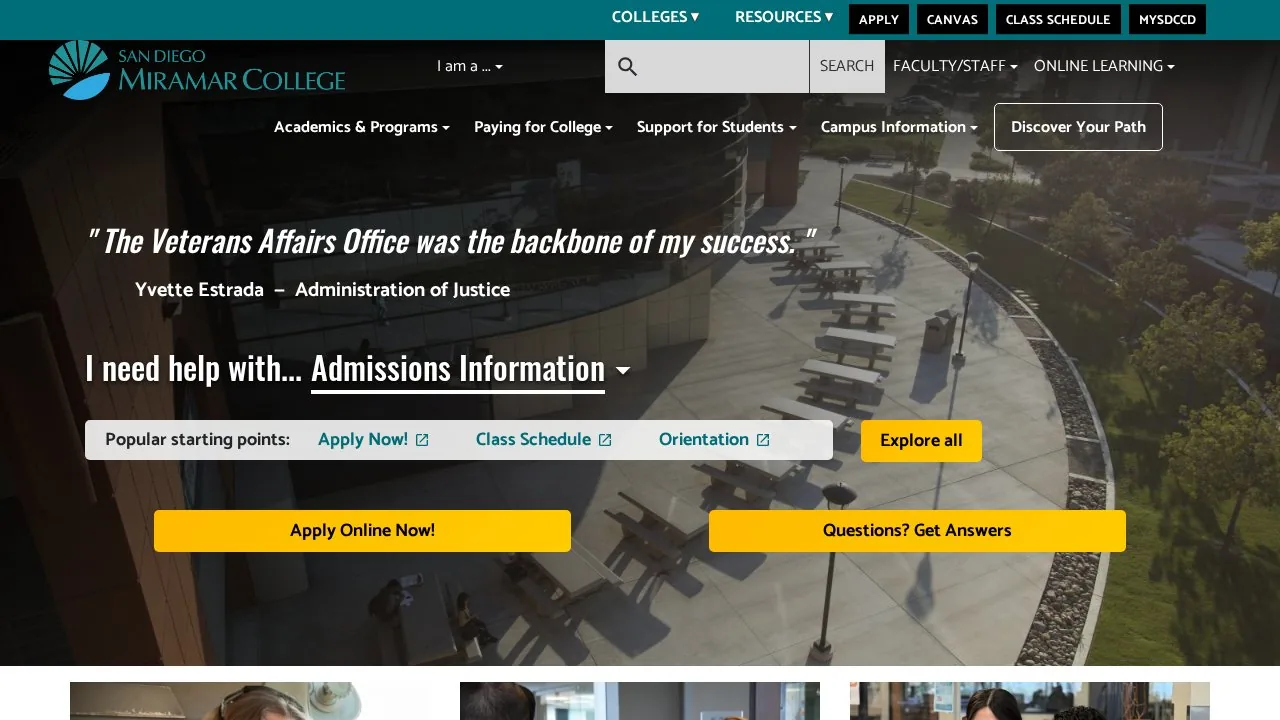Screen dimensions: 1280x720
Task: Click external link icon beside Class Schedule link
Action: 605,440
